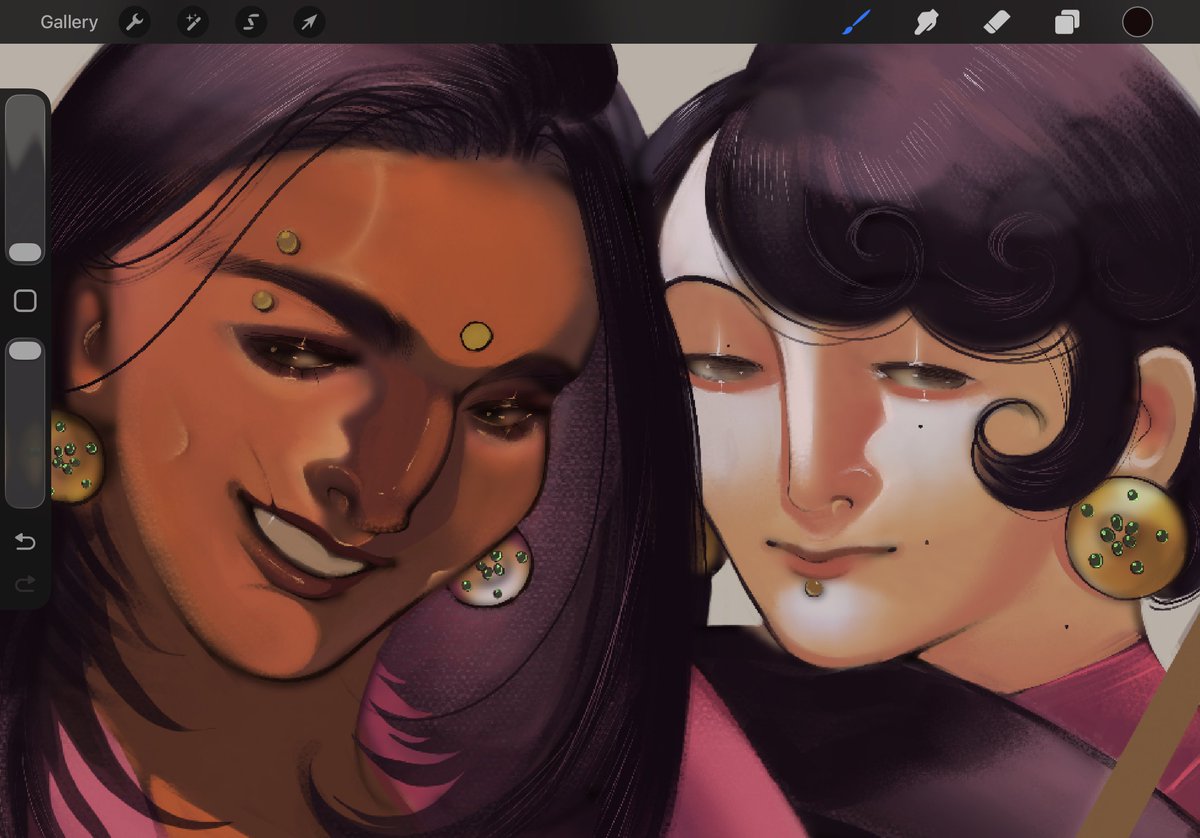Activate the Transform arrow tool
Screen dimensions: 1200x838
click(x=309, y=22)
